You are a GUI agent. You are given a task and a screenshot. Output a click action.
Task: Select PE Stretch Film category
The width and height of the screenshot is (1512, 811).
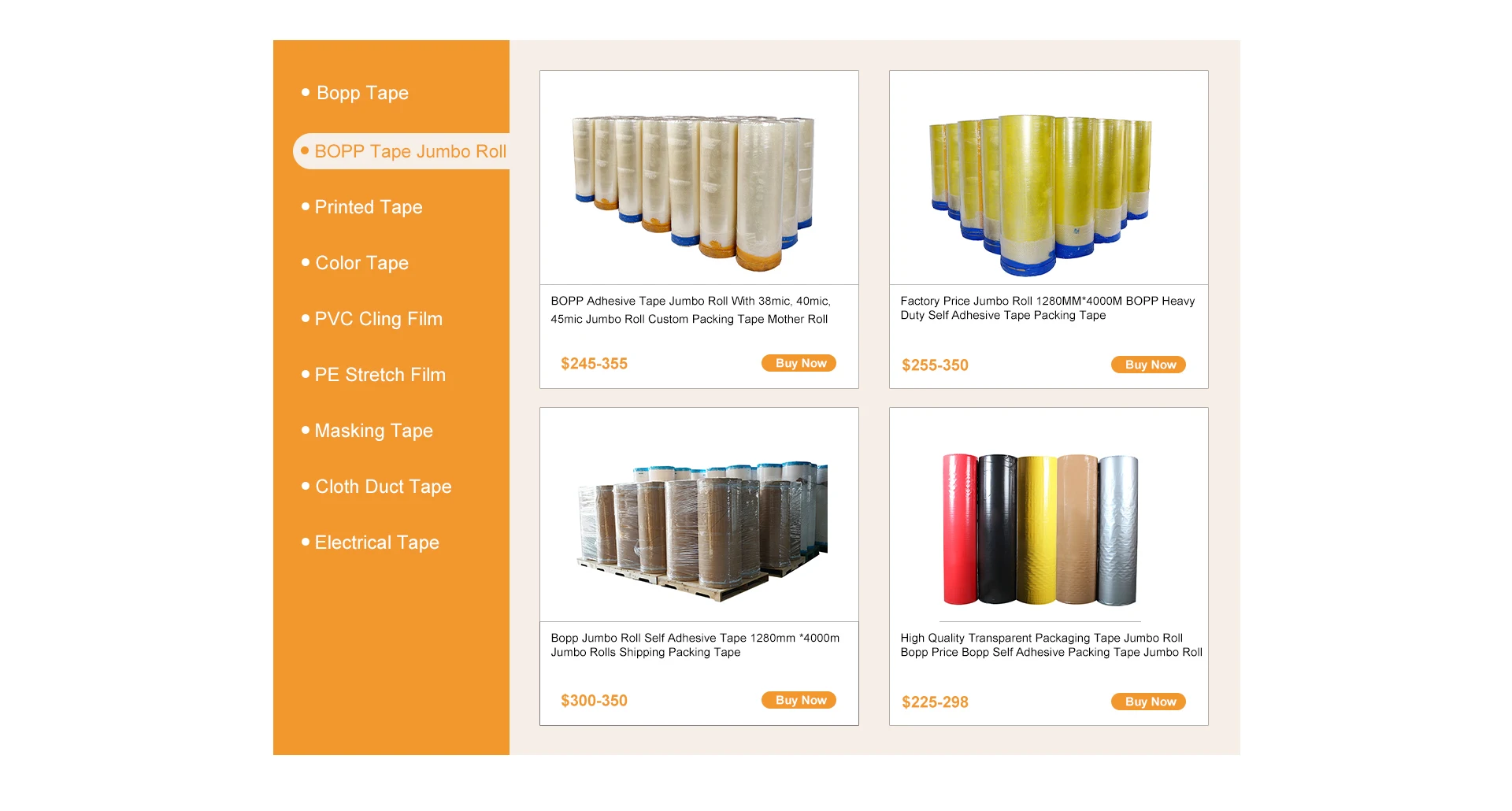380,375
